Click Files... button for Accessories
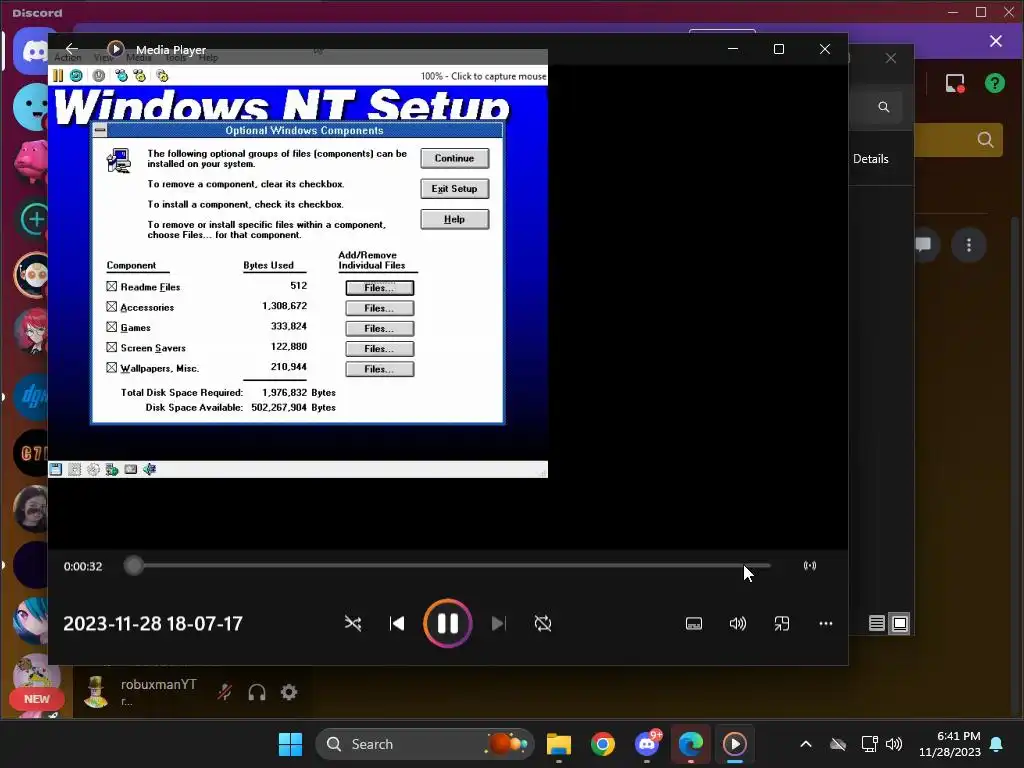This screenshot has width=1024, height=768. coord(379,308)
